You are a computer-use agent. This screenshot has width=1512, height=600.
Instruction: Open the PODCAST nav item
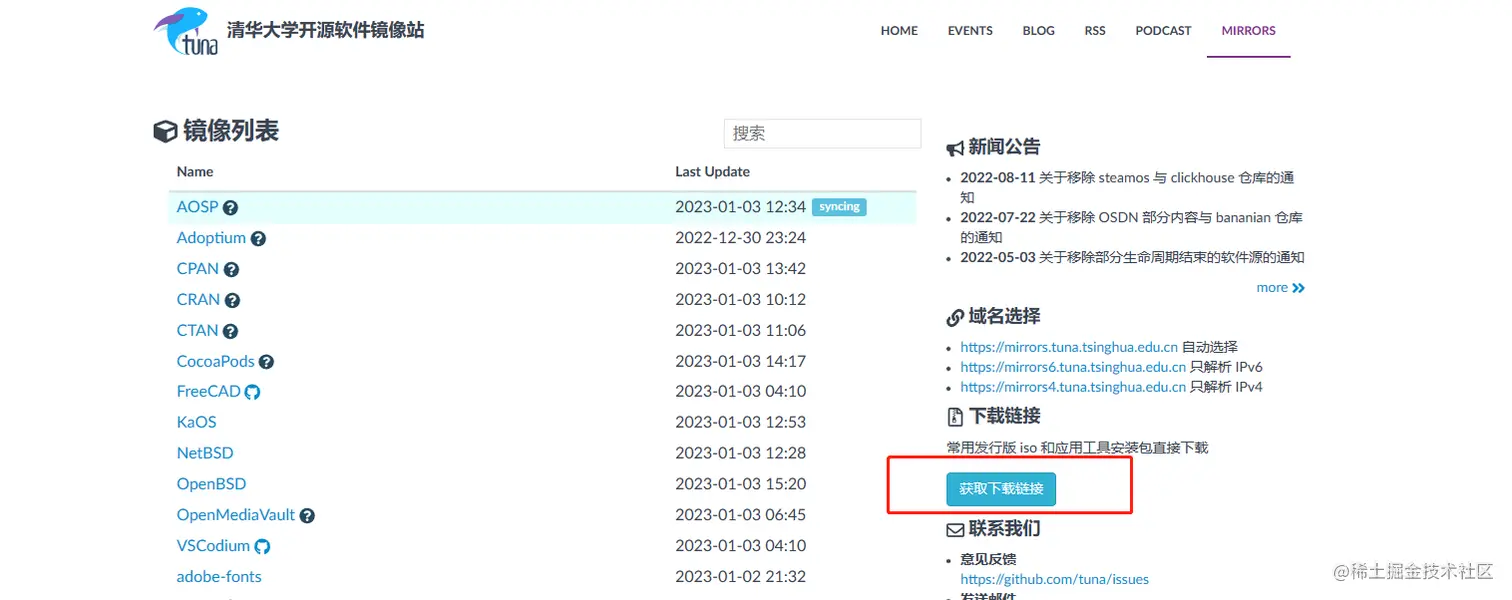[1163, 30]
